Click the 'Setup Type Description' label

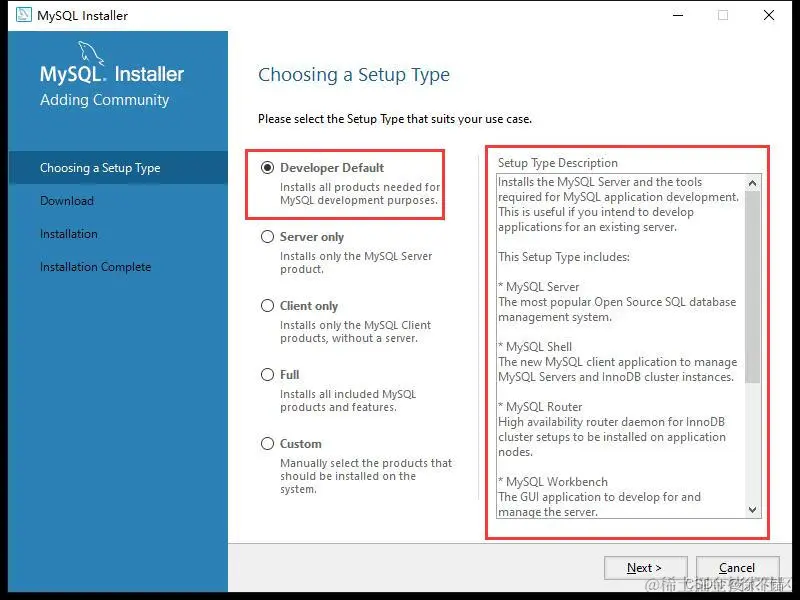pyautogui.click(x=558, y=163)
